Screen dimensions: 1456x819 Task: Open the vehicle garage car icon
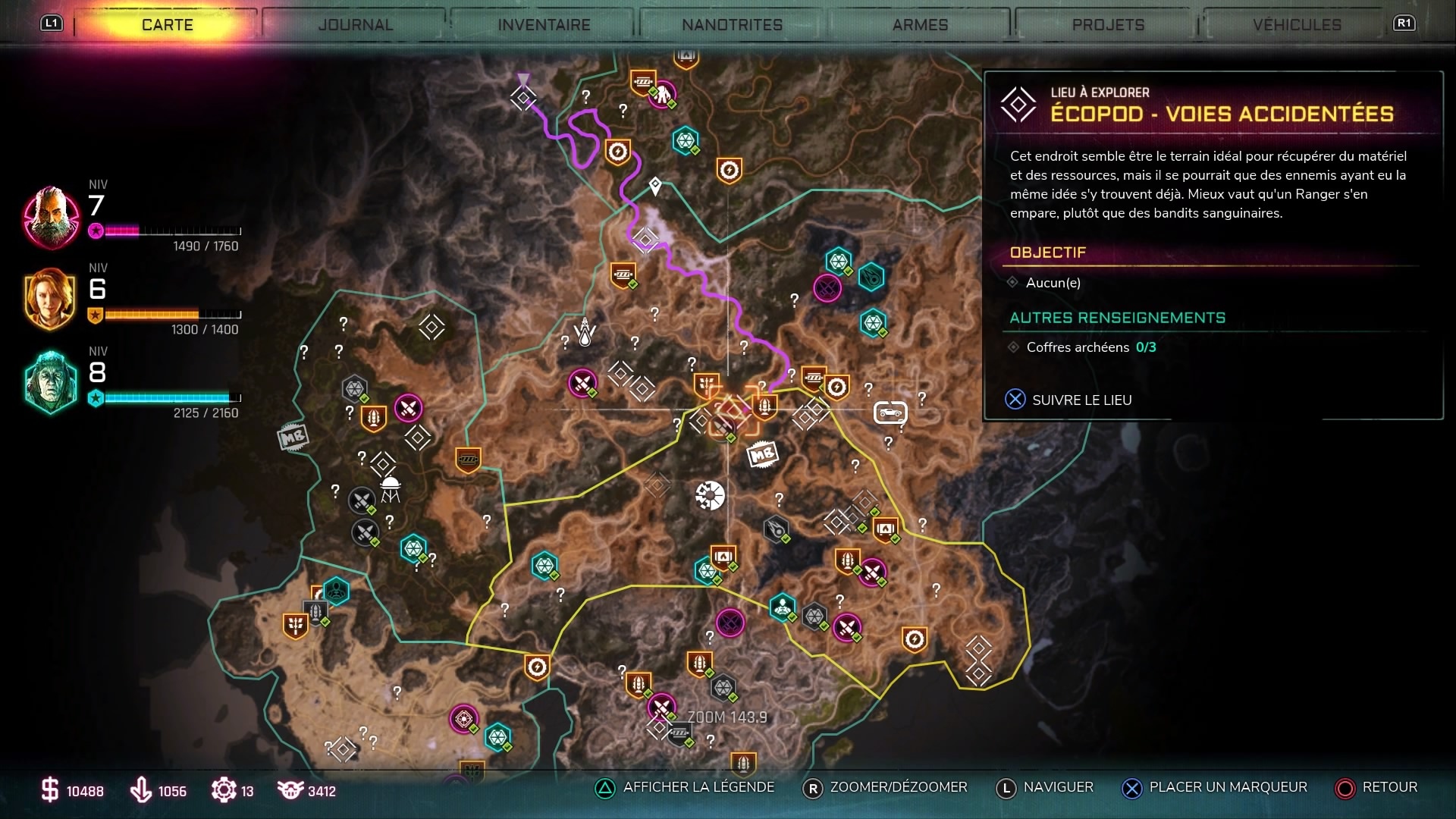click(x=890, y=413)
